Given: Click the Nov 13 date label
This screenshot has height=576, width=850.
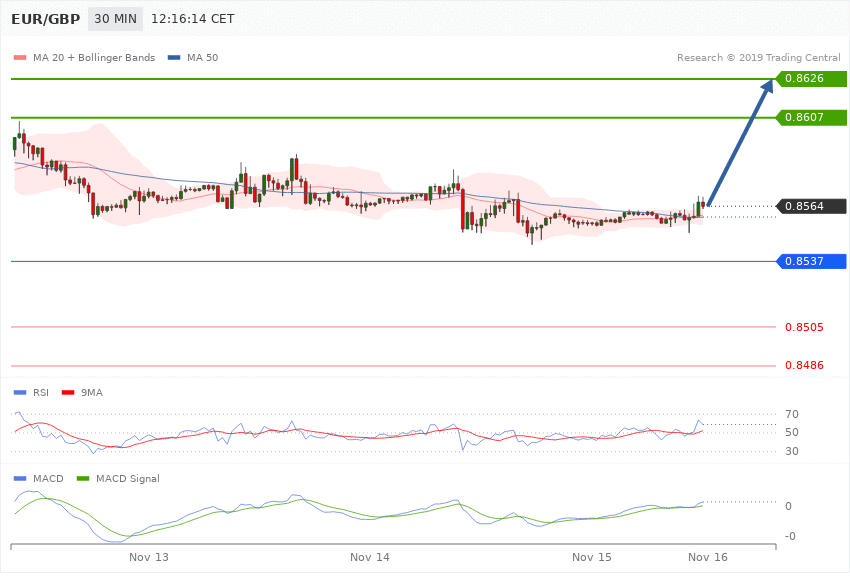Looking at the screenshot, I should (x=149, y=558).
